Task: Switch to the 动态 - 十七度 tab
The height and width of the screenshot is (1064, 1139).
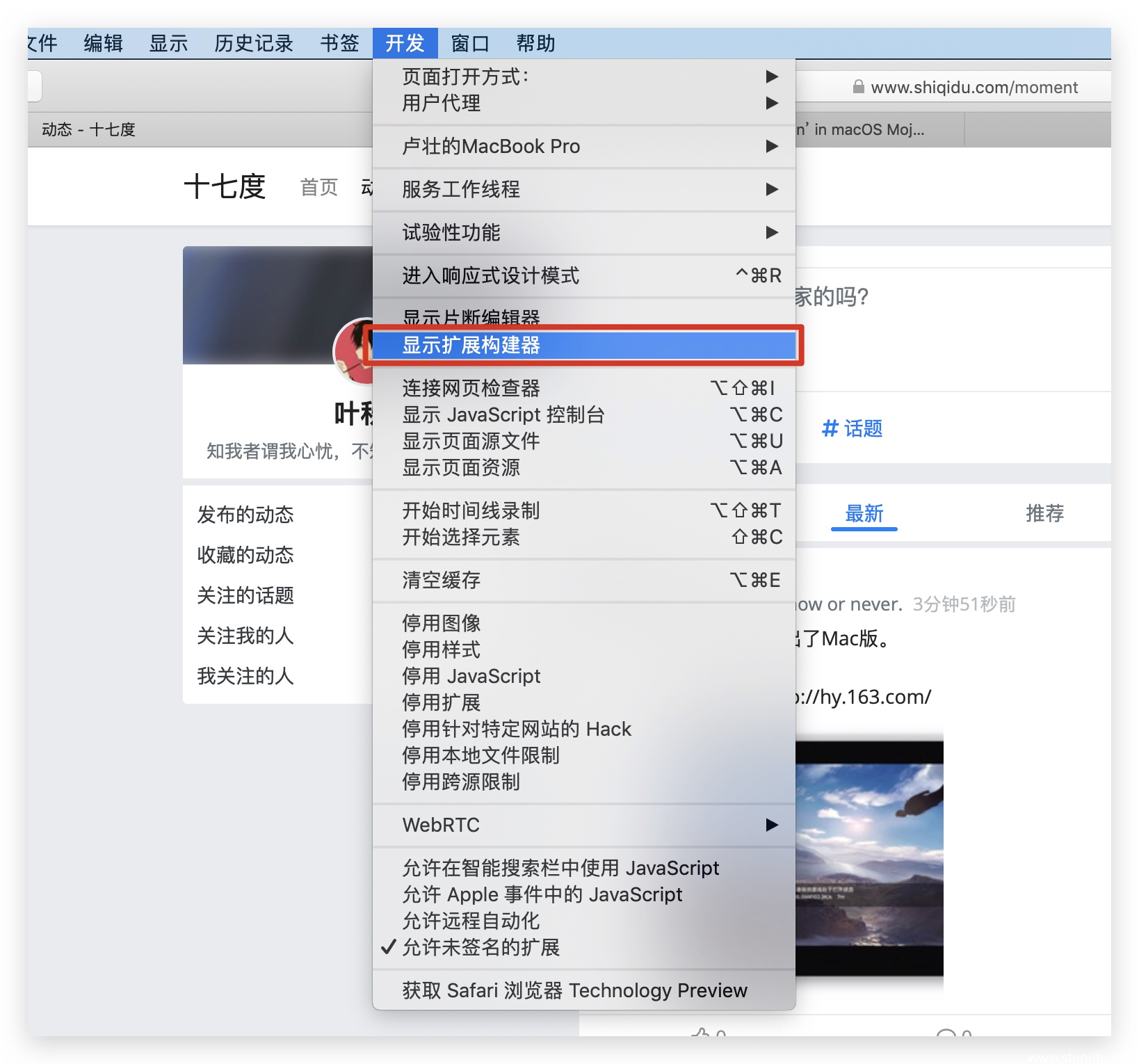Action: pos(200,129)
